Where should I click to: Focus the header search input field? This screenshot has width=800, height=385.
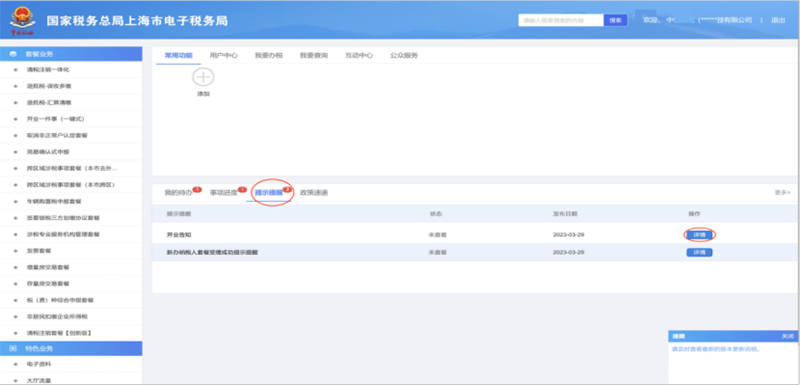coord(561,20)
